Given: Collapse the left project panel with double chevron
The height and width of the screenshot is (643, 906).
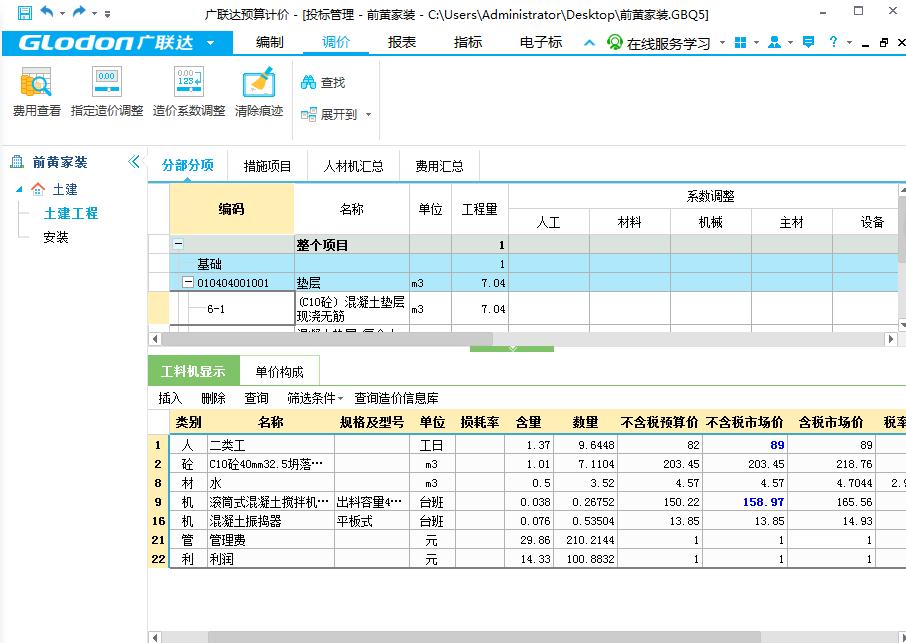Looking at the screenshot, I should (x=133, y=161).
